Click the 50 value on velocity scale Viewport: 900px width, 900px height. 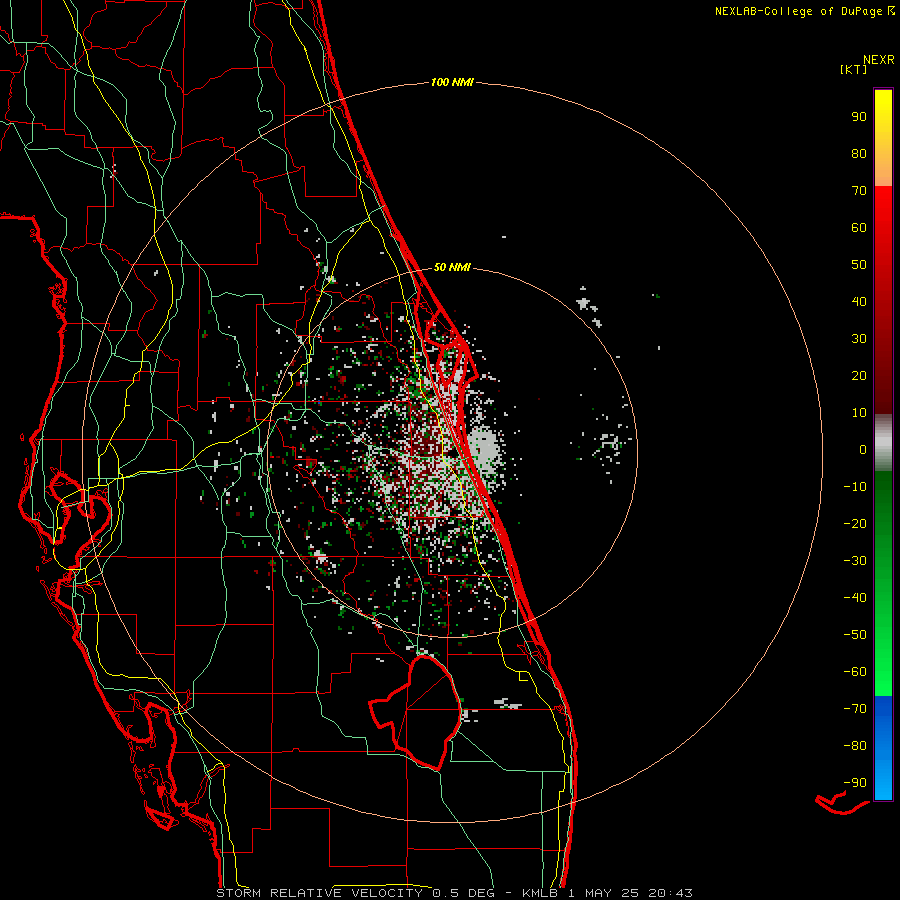[859, 265]
